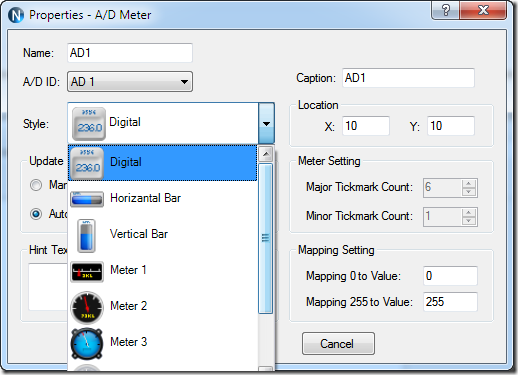Image resolution: width=518 pixels, height=375 pixels.
Task: Click the title bar help question mark
Action: tap(446, 10)
